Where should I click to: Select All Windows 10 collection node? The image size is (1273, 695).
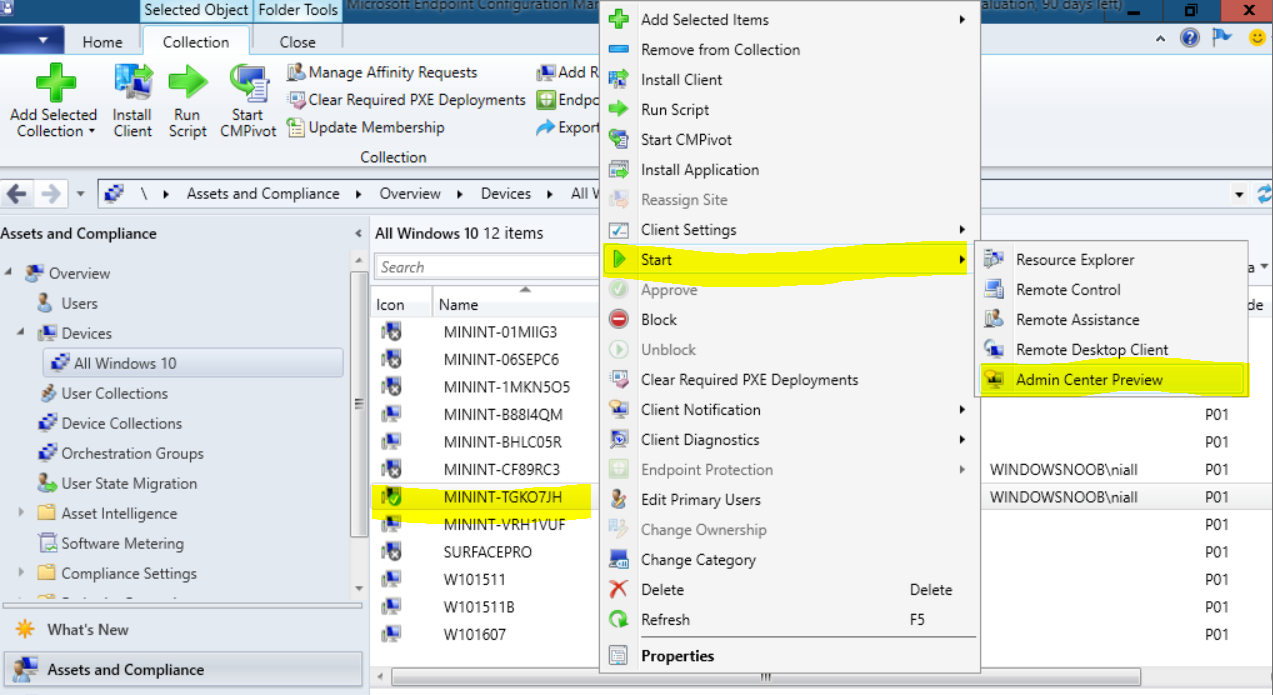(193, 363)
